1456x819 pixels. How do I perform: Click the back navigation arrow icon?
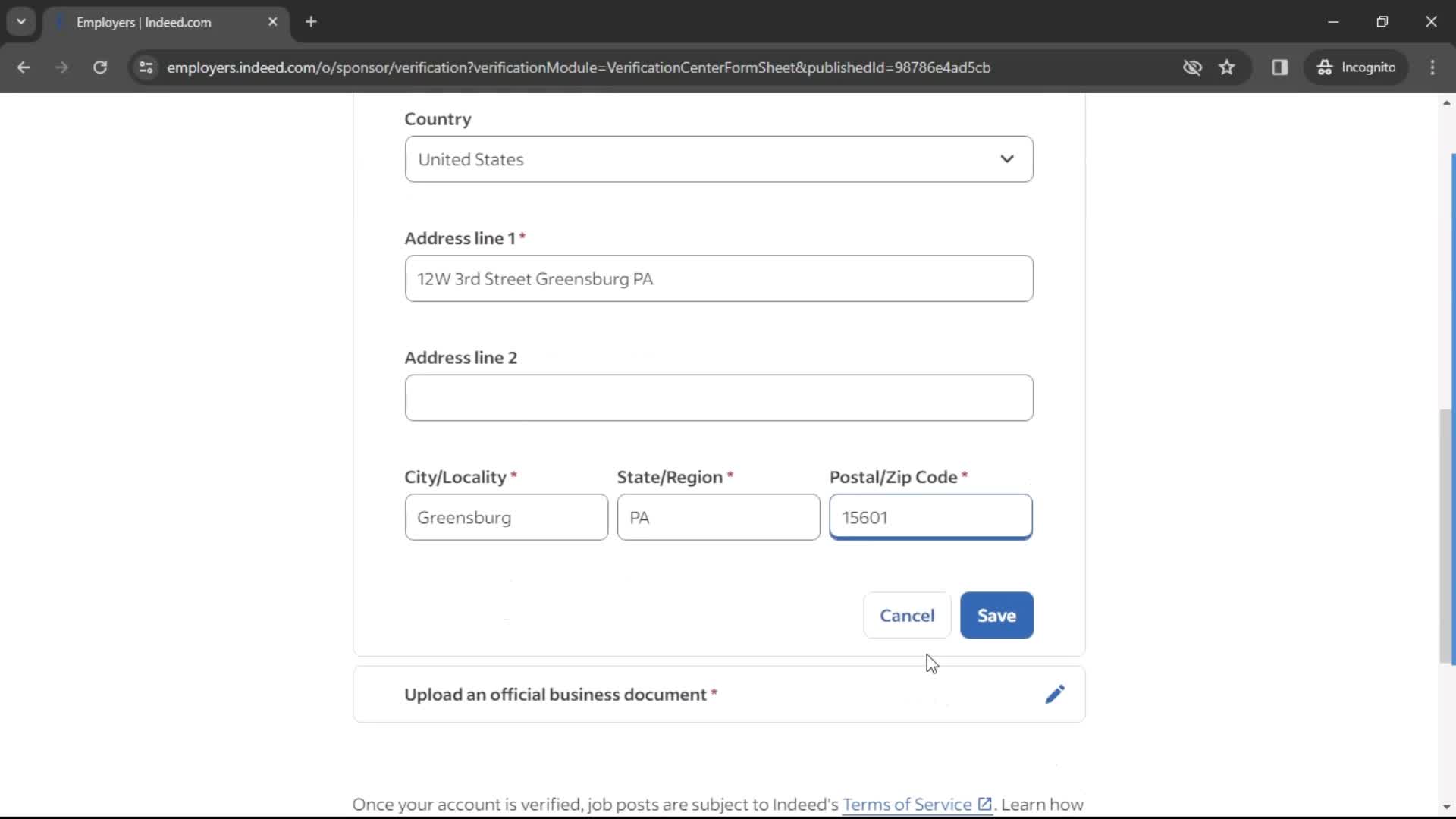coord(25,67)
